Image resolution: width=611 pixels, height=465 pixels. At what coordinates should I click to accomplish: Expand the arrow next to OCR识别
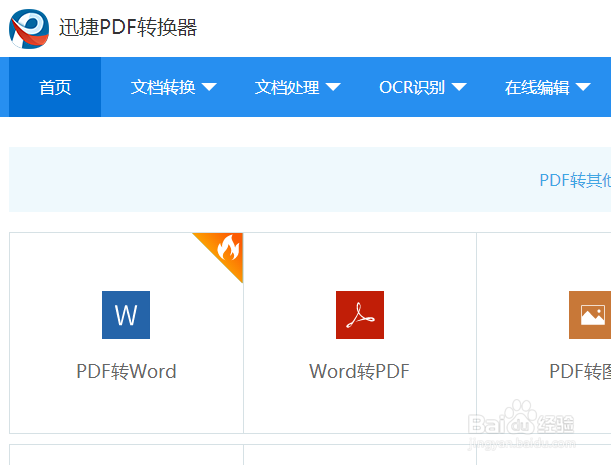click(459, 87)
